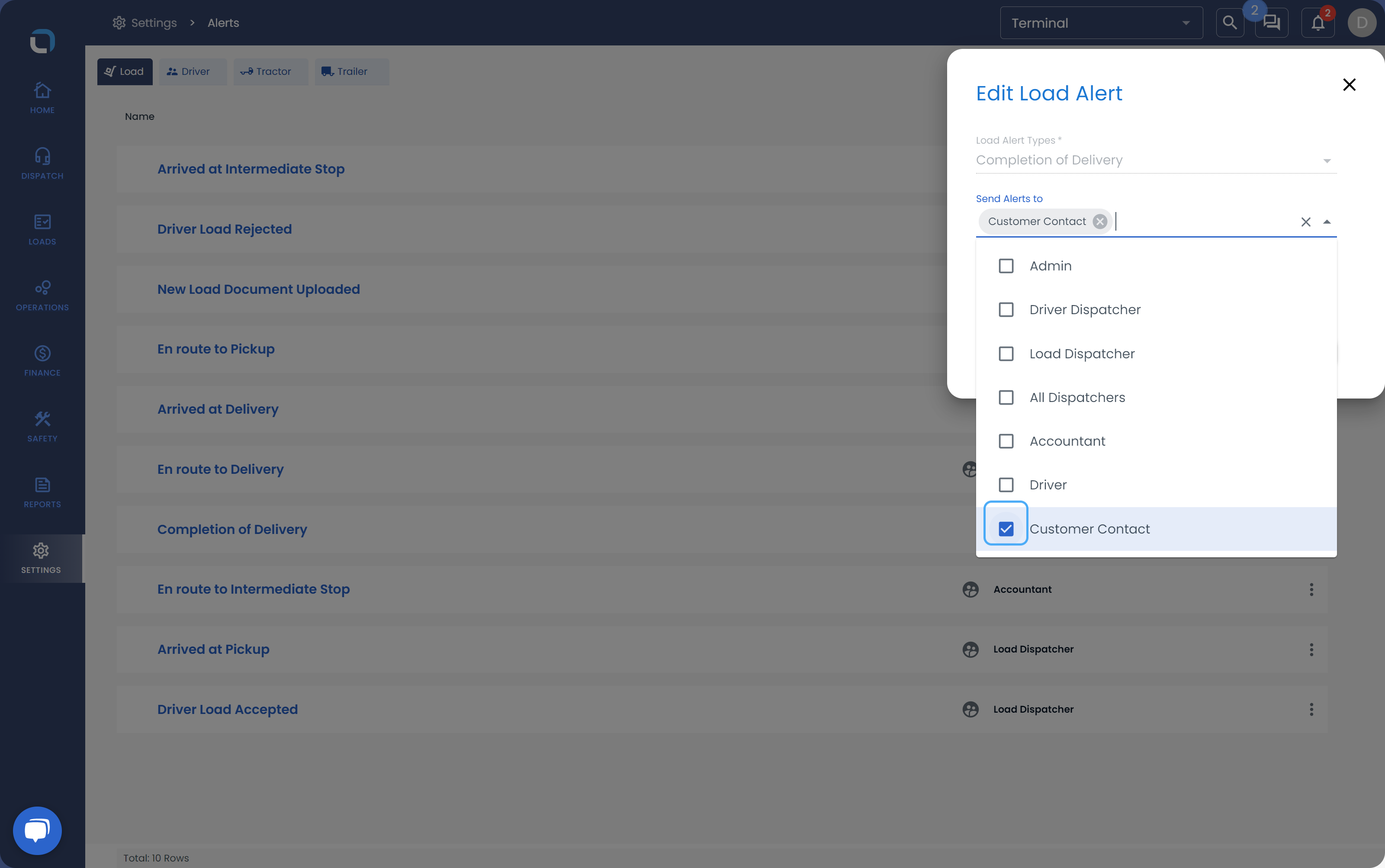Open the Terminal dropdown
The image size is (1385, 868).
[1101, 23]
